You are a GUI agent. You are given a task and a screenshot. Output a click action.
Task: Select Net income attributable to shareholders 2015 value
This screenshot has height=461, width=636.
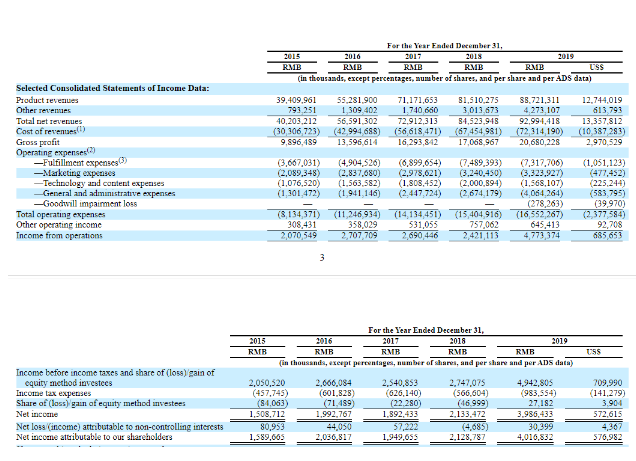click(x=266, y=437)
